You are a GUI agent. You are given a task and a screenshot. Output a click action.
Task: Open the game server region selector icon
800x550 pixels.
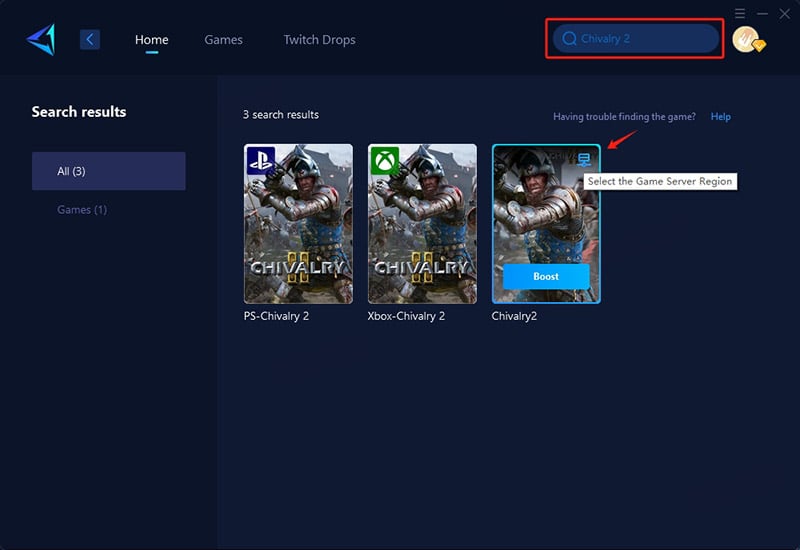click(x=584, y=160)
